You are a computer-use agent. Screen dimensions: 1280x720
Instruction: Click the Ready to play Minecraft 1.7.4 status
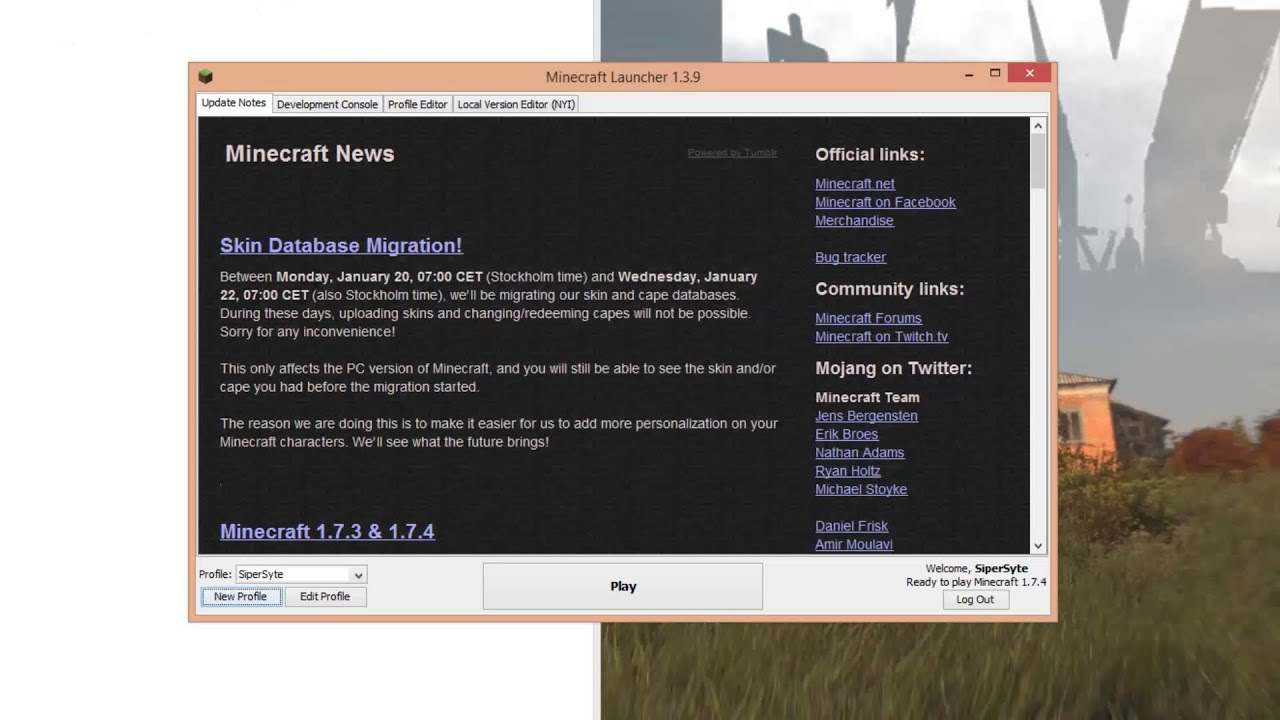point(976,582)
